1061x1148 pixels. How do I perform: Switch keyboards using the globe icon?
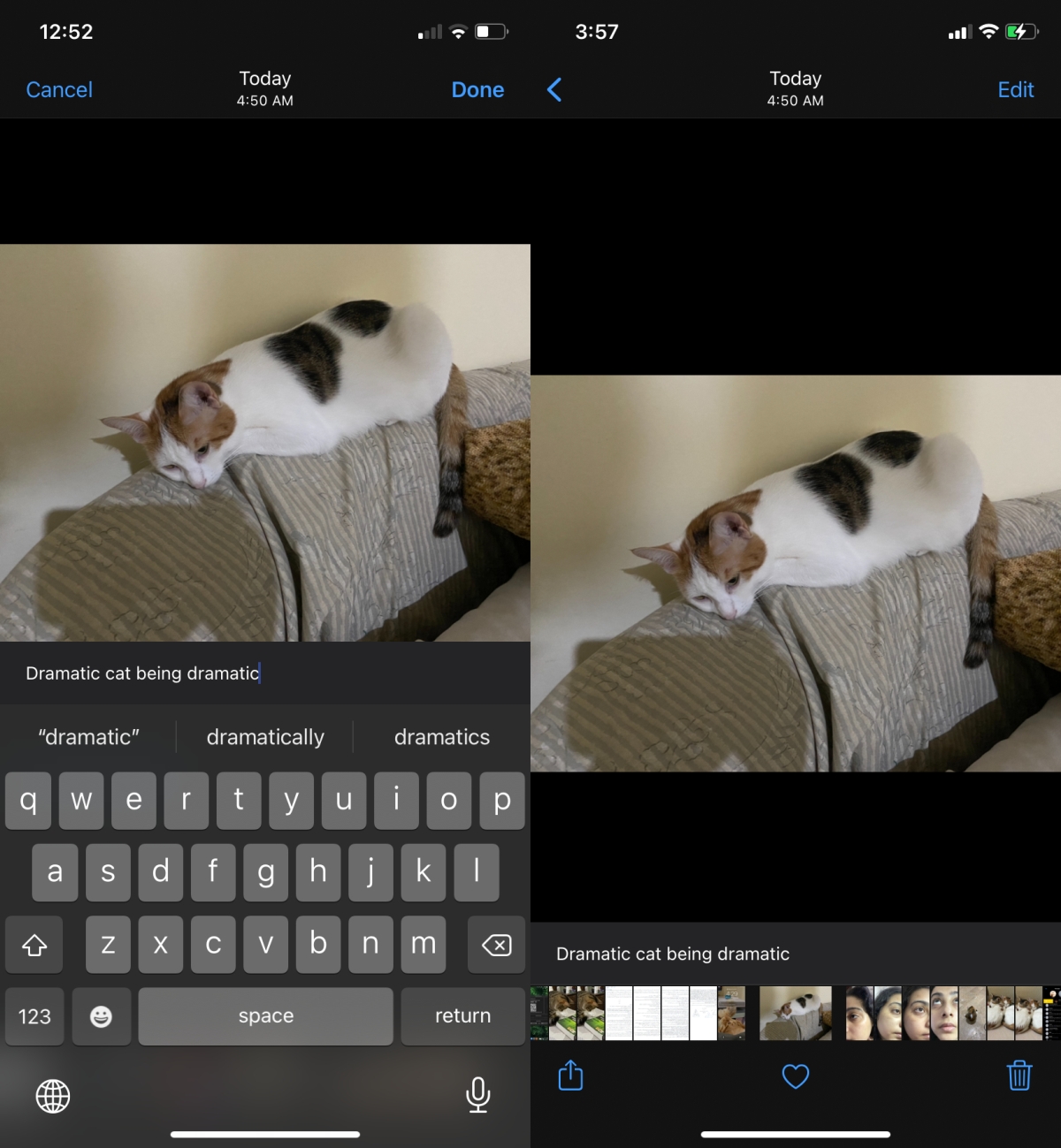pyautogui.click(x=55, y=1097)
